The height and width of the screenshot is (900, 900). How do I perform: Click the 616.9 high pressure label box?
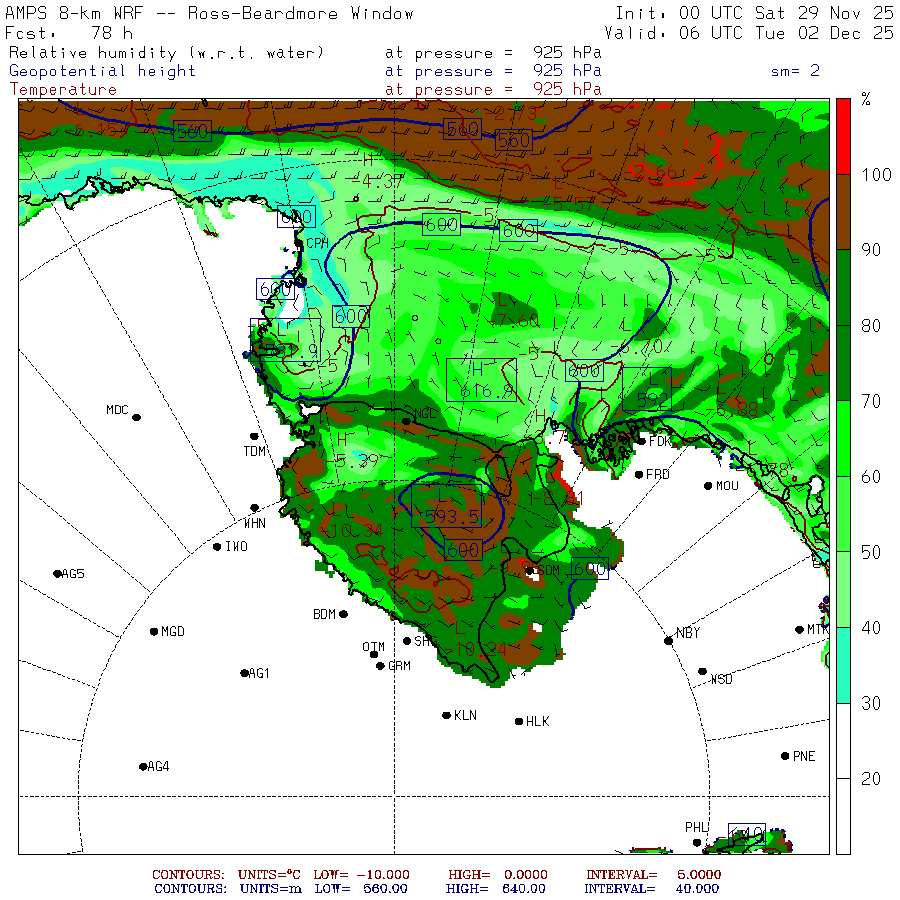tap(481, 379)
